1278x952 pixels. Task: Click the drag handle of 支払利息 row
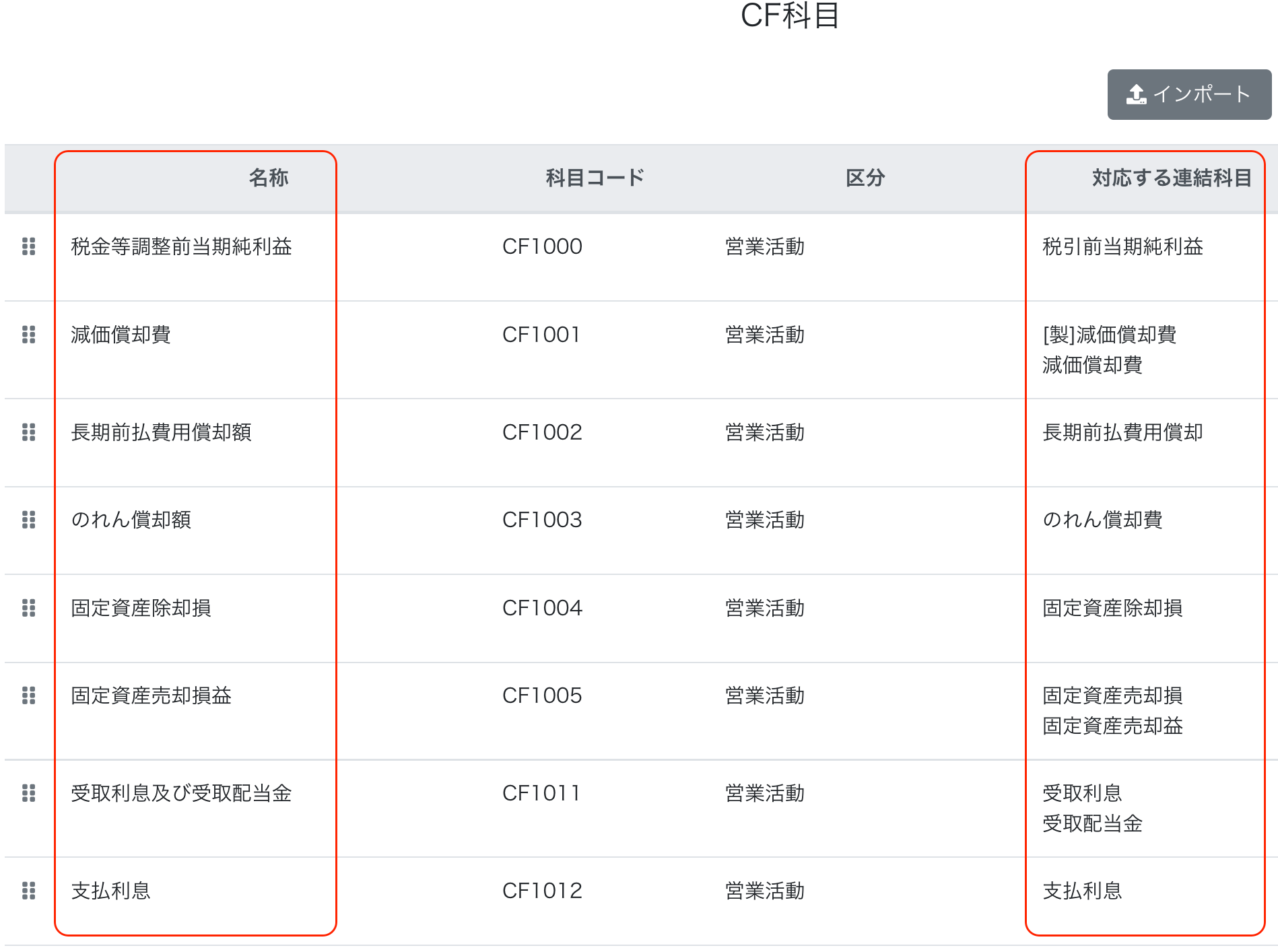(x=29, y=891)
